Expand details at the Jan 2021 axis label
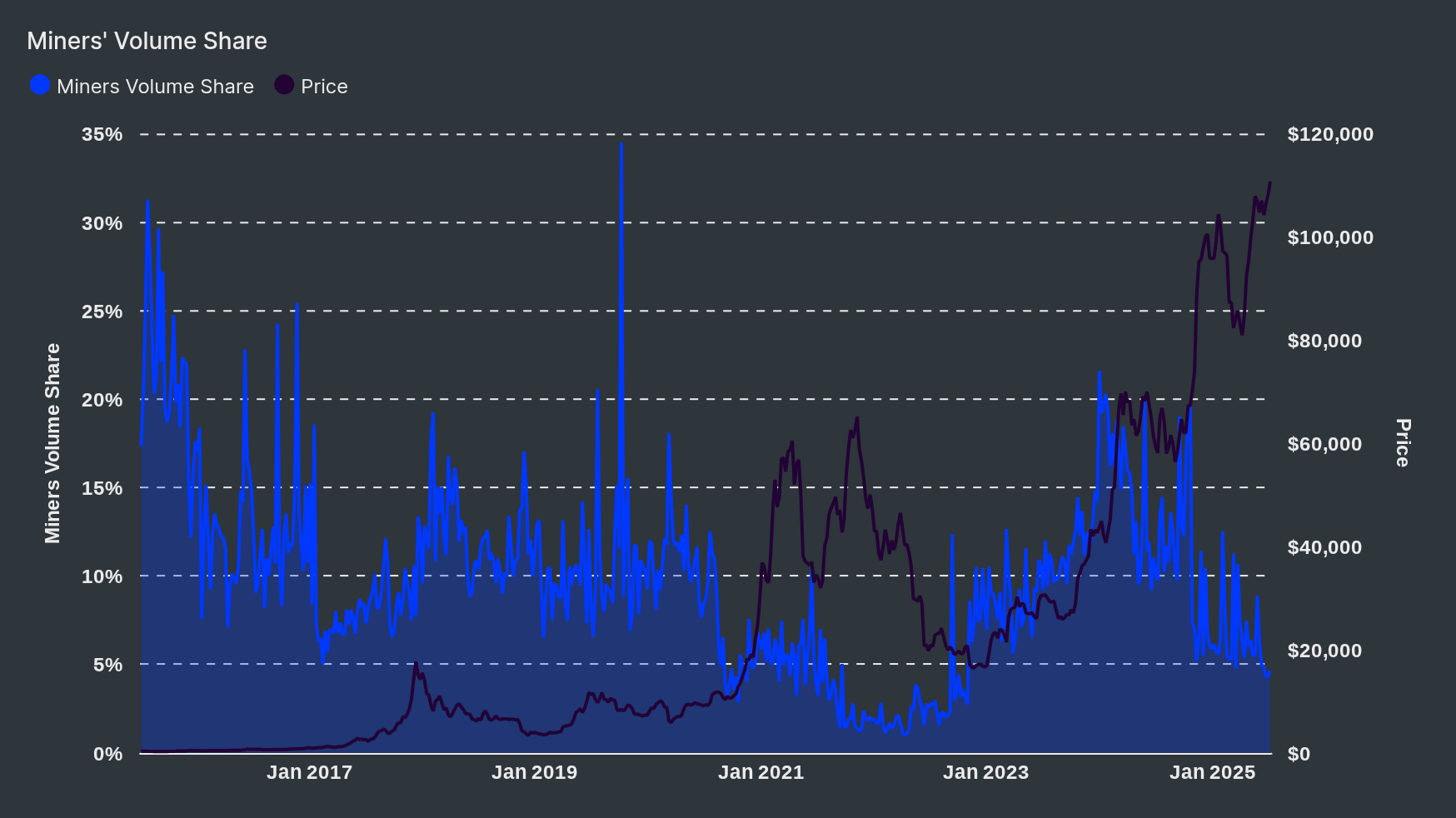 click(x=761, y=773)
